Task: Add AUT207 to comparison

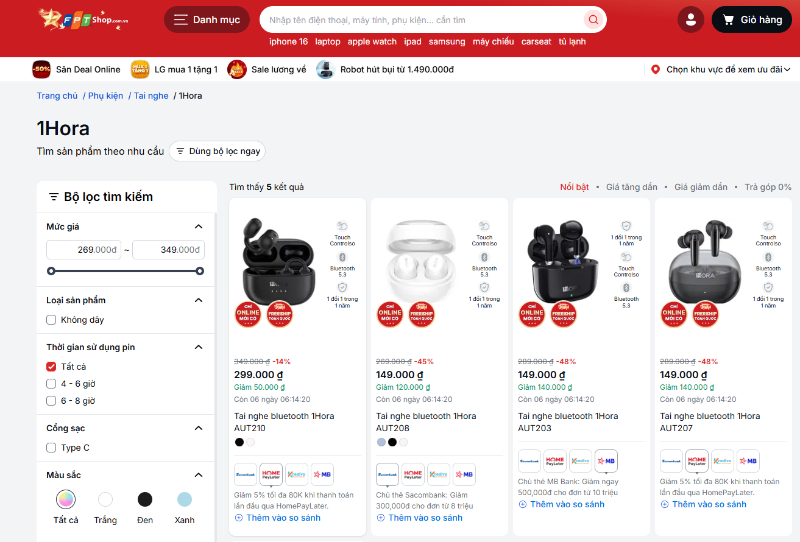Action: point(704,504)
